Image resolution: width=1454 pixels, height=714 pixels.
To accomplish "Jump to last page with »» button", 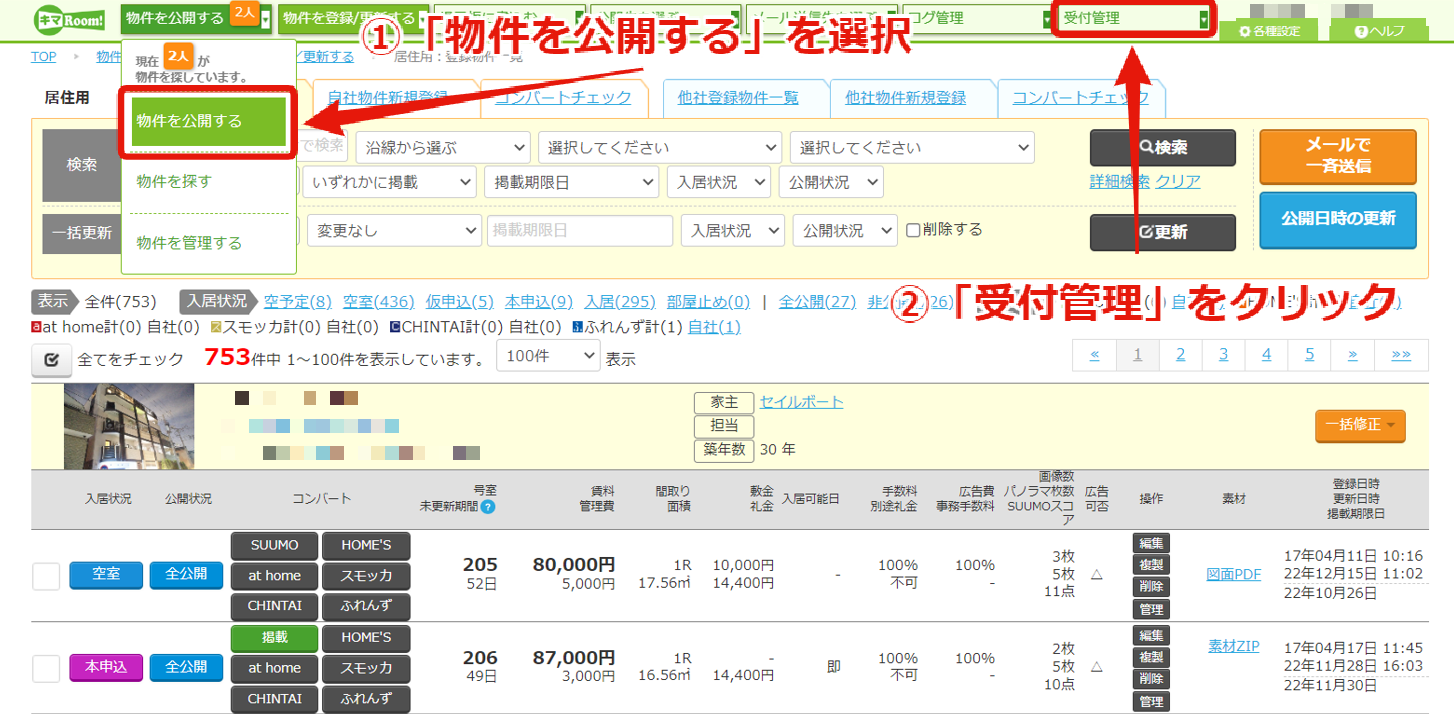I will click(1402, 355).
